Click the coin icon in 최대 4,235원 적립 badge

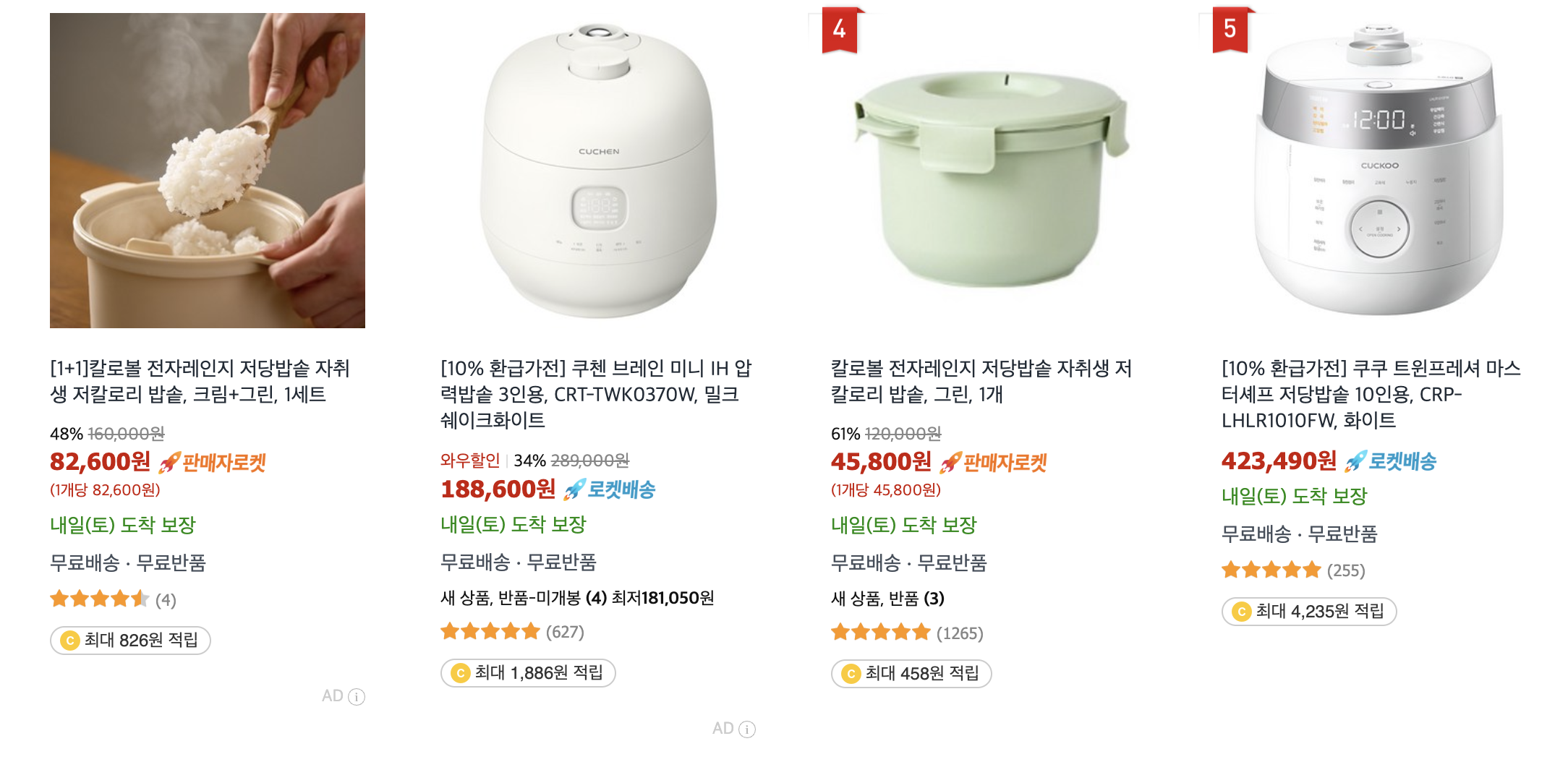(x=1243, y=612)
